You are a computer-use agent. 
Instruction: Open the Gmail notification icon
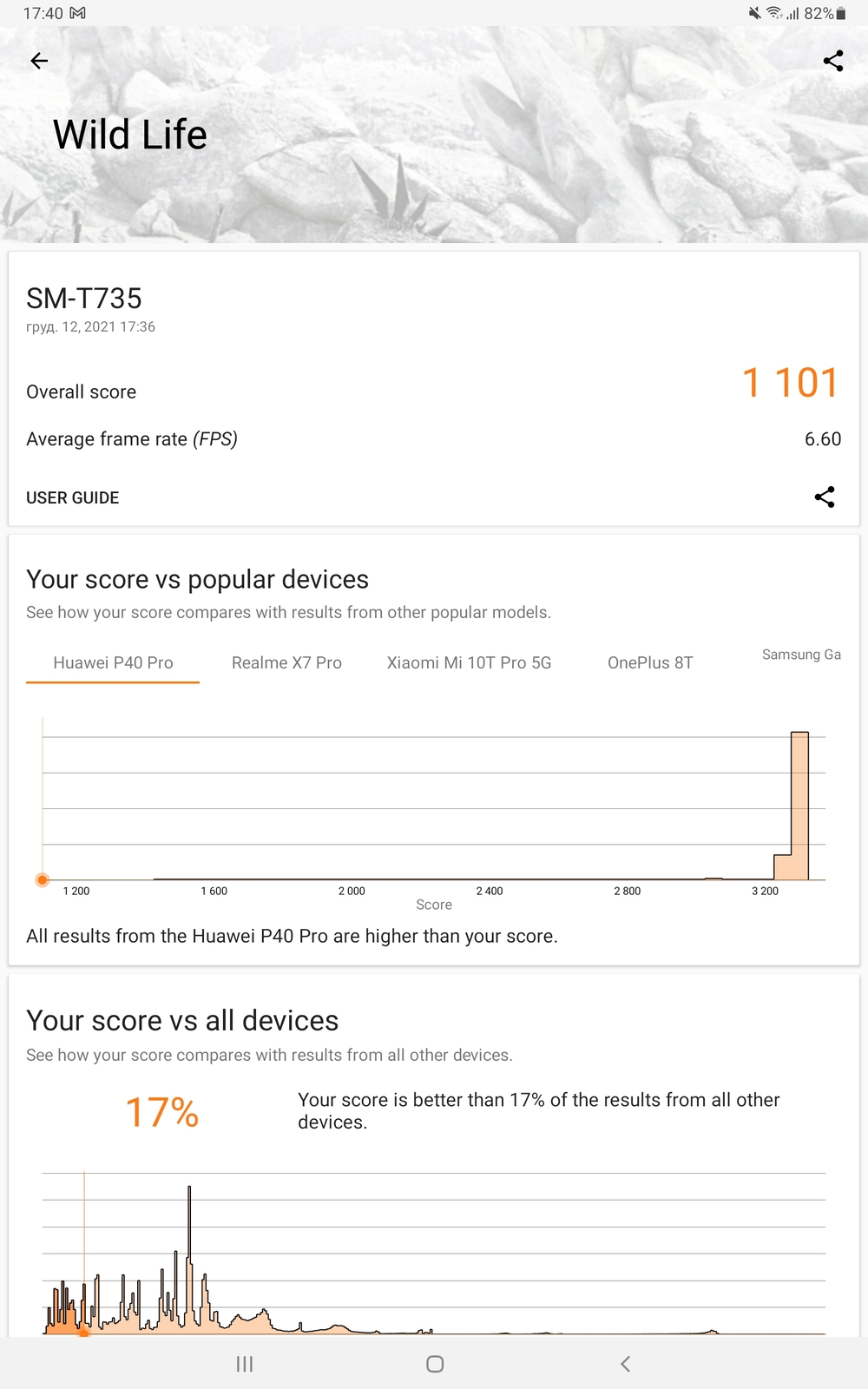(78, 13)
